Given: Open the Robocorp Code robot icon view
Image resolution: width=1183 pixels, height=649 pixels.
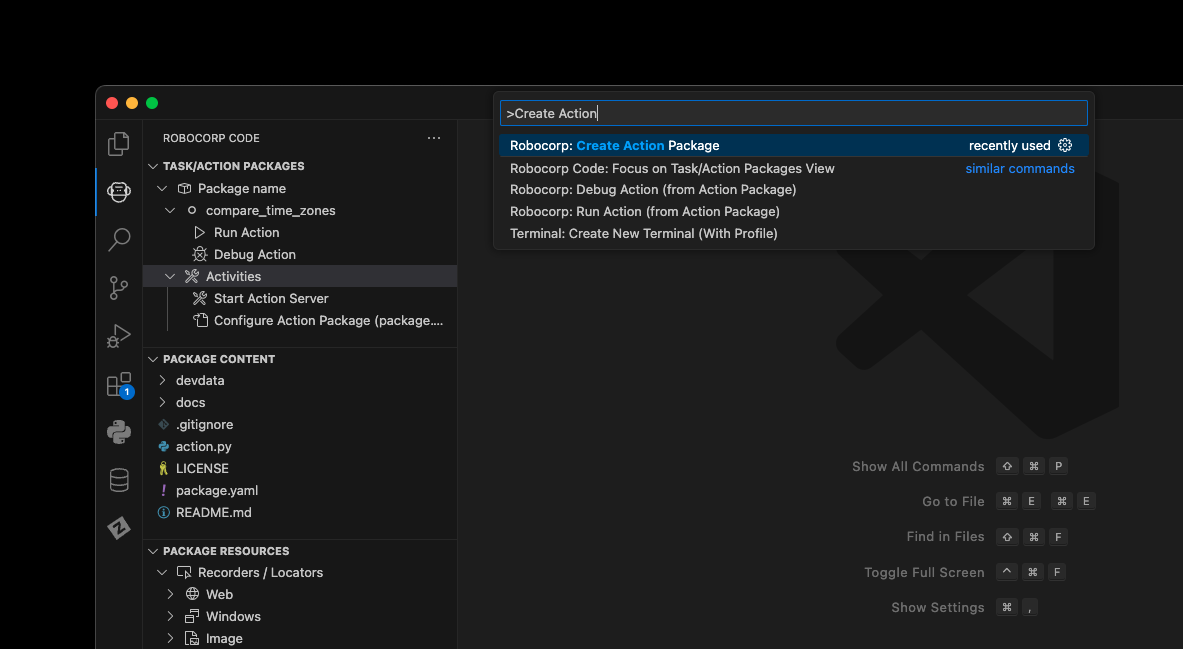Looking at the screenshot, I should (118, 192).
